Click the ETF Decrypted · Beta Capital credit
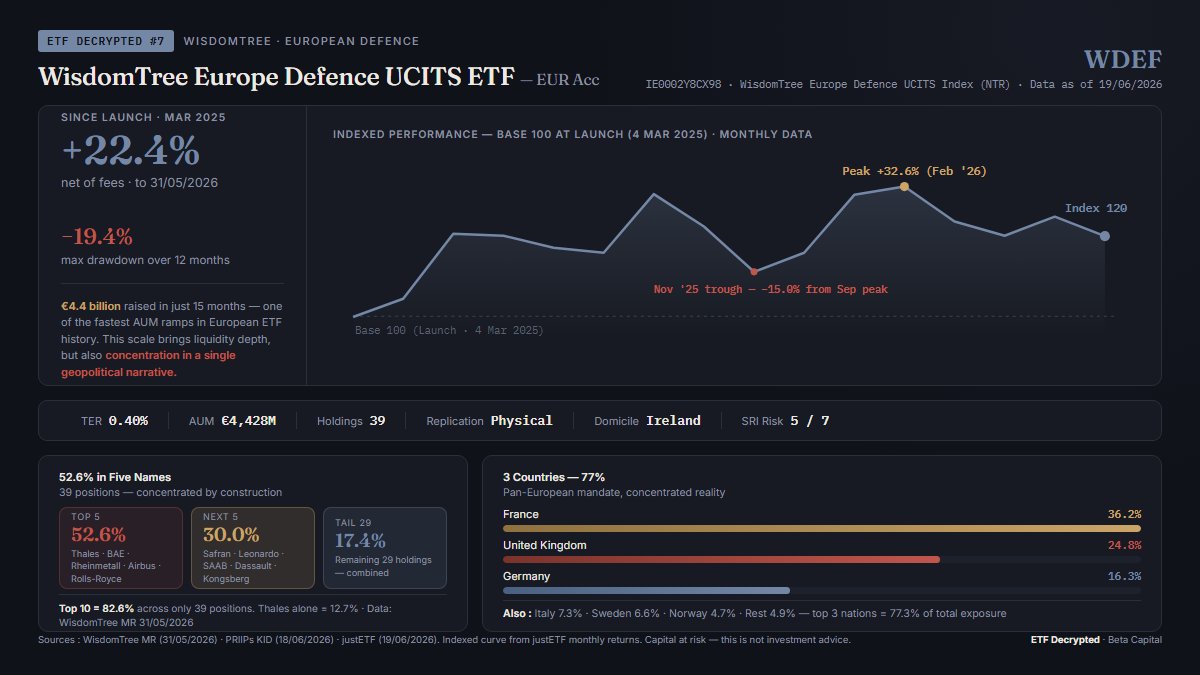Viewport: 1200px width, 675px height. click(x=1096, y=640)
